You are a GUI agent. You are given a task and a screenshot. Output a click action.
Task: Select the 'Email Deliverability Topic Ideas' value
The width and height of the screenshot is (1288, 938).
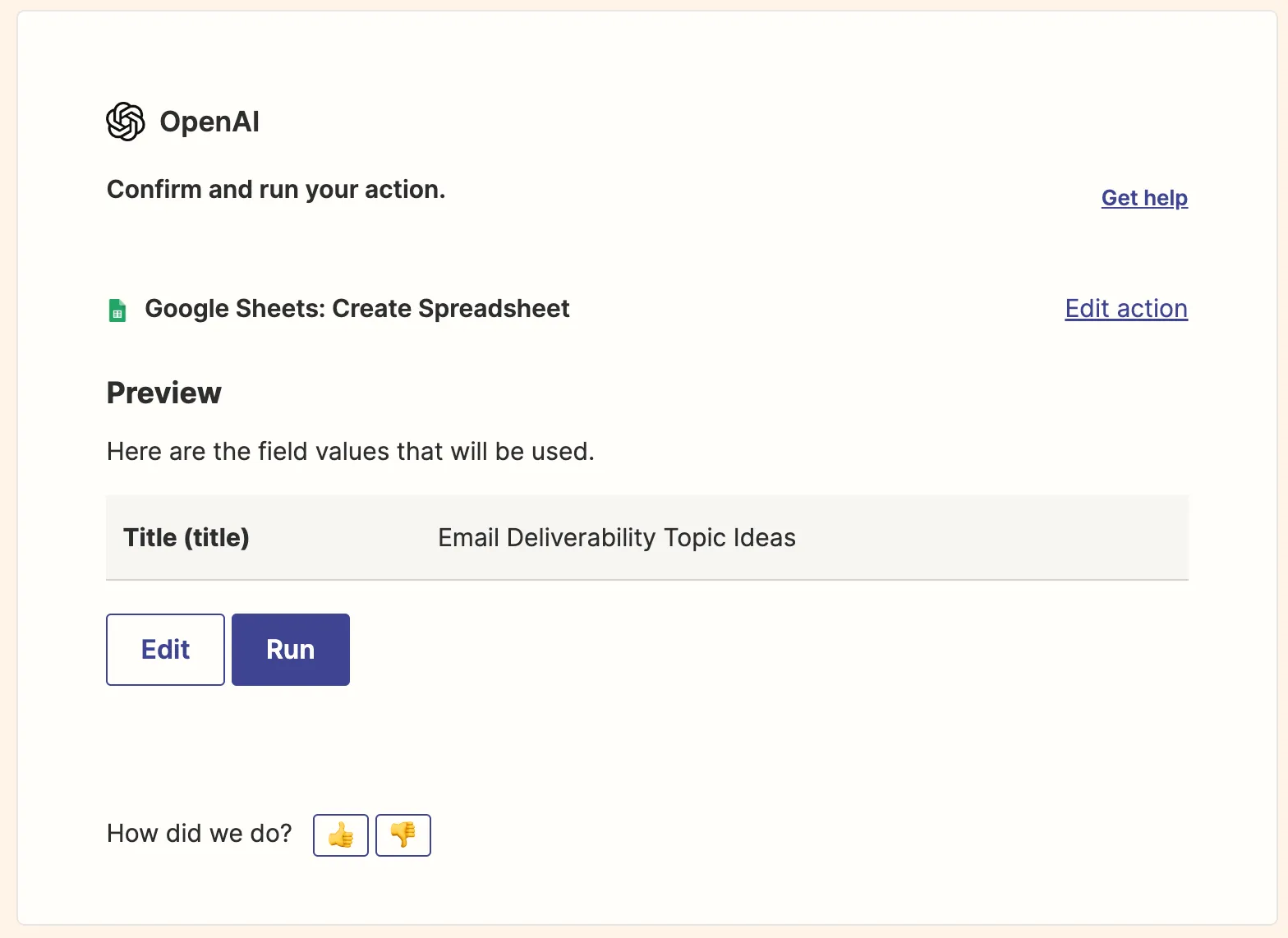tap(617, 538)
